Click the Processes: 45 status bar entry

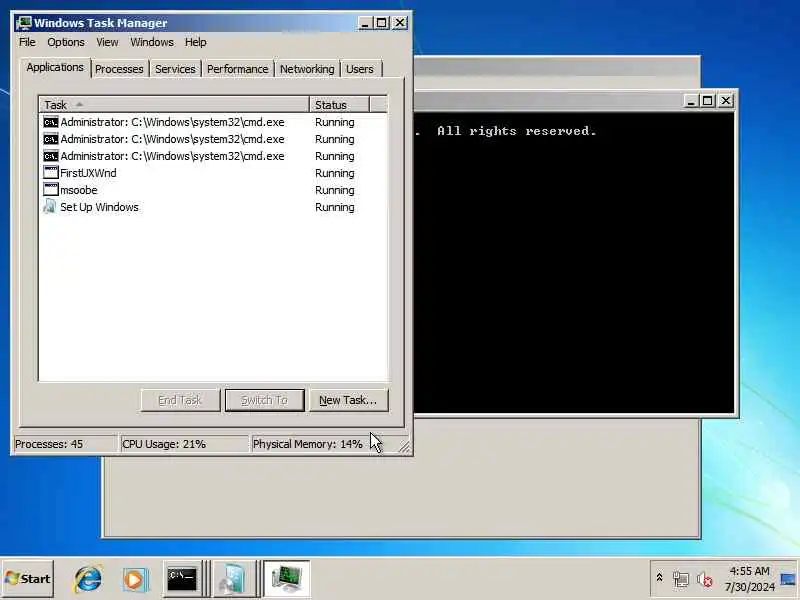[x=65, y=444]
